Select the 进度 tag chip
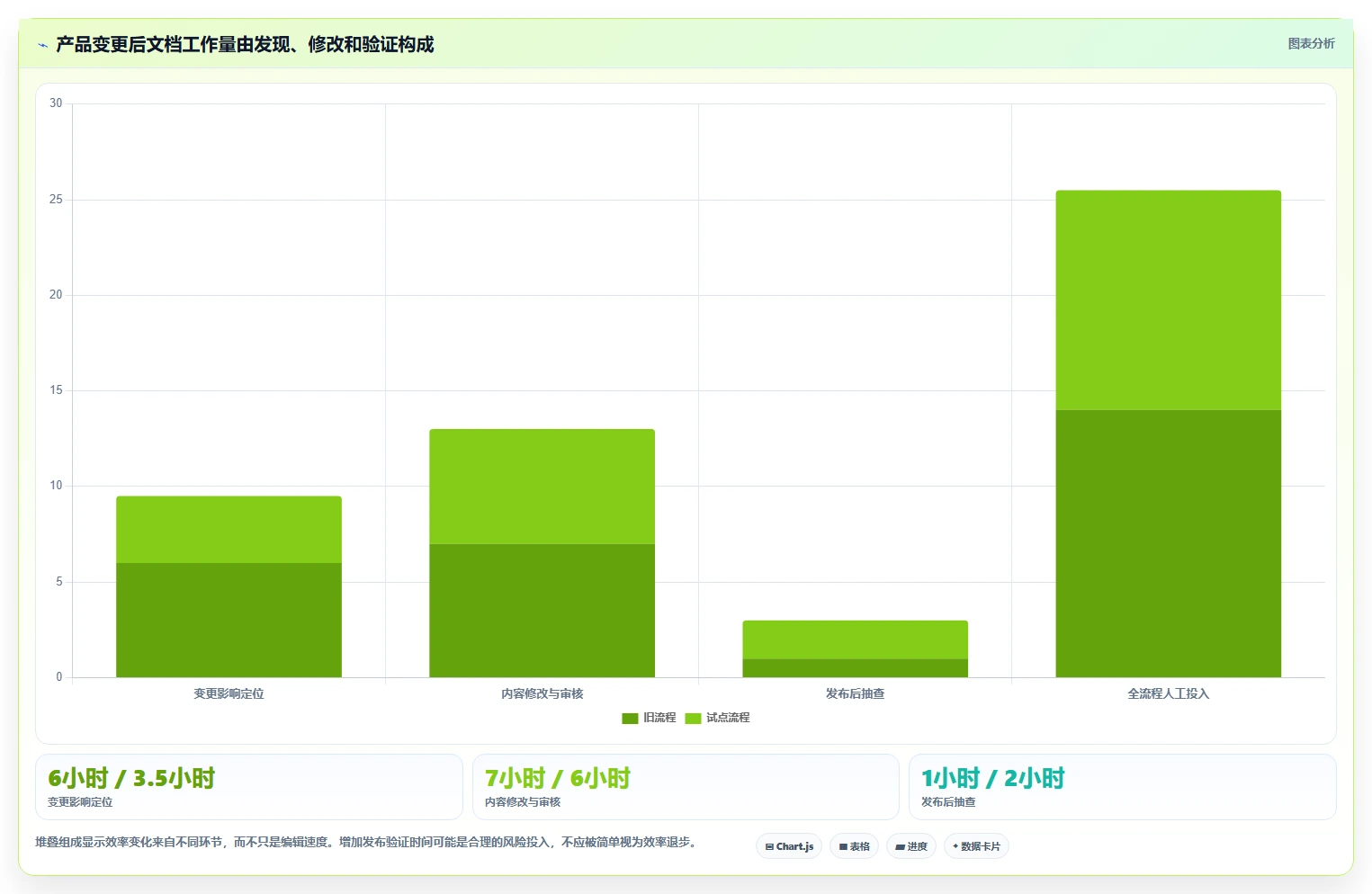Image resolution: width=1372 pixels, height=894 pixels. point(911,846)
